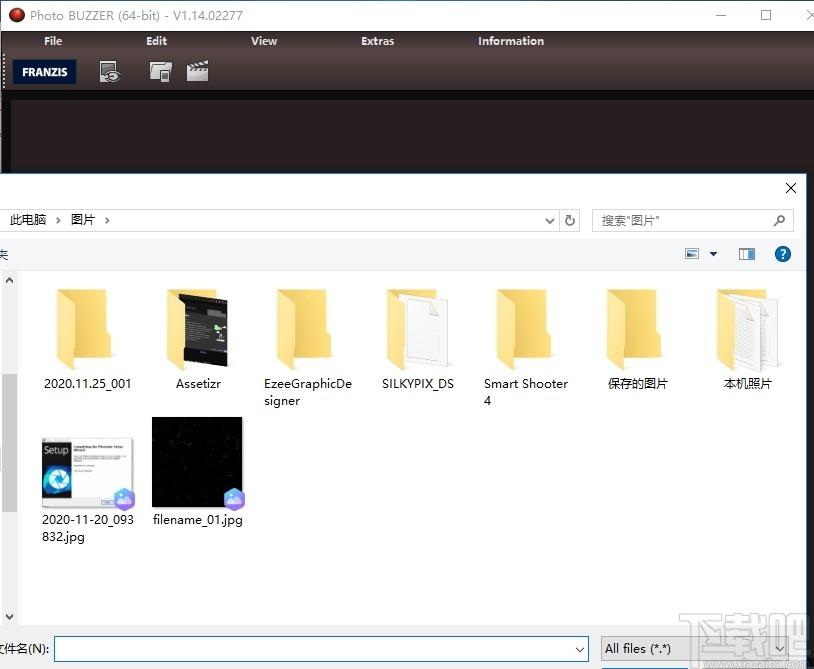
Task: Open the view options dropdown arrow
Action: point(713,254)
